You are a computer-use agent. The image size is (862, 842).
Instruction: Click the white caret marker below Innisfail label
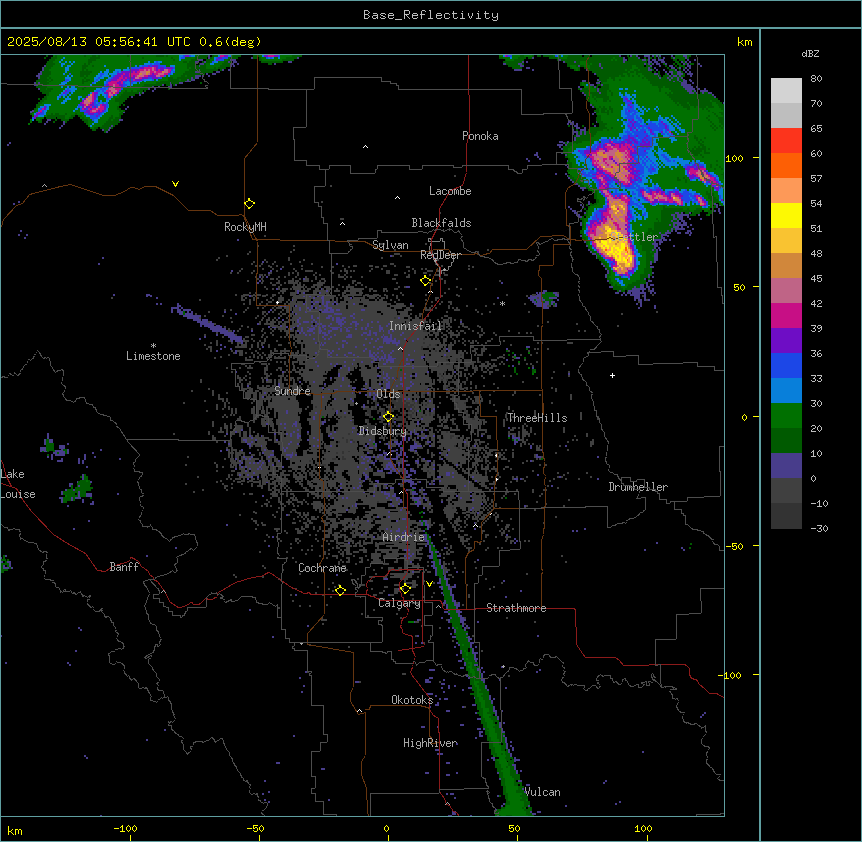pyautogui.click(x=400, y=348)
